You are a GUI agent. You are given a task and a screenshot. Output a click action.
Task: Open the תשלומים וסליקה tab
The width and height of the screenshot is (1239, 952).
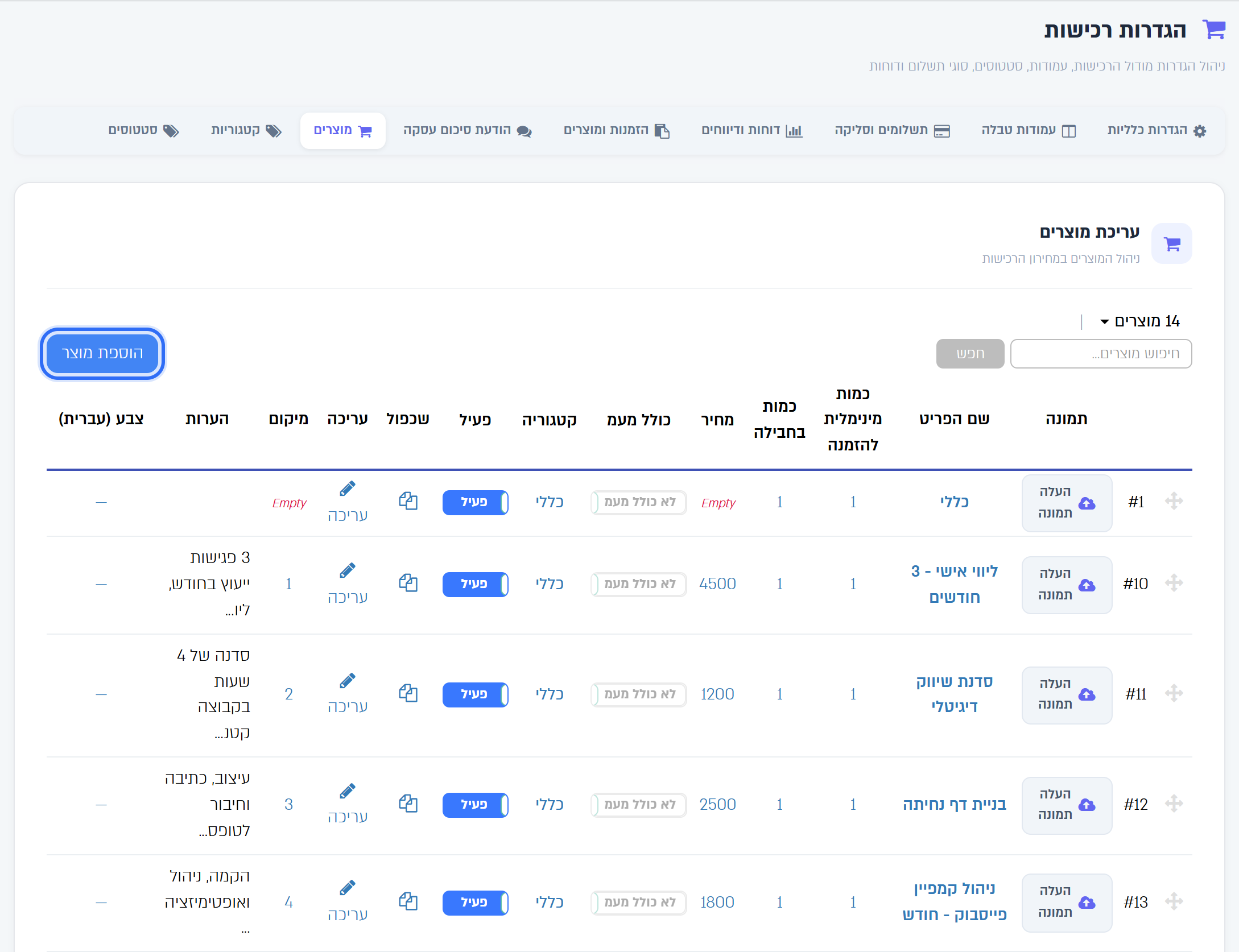(x=893, y=131)
